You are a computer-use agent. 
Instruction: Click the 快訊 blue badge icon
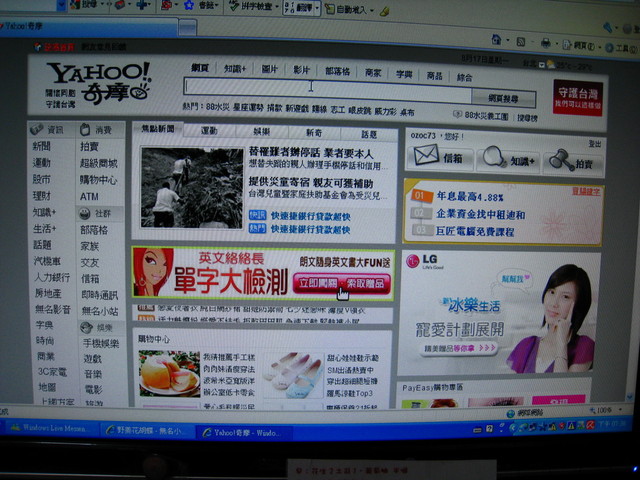258,215
